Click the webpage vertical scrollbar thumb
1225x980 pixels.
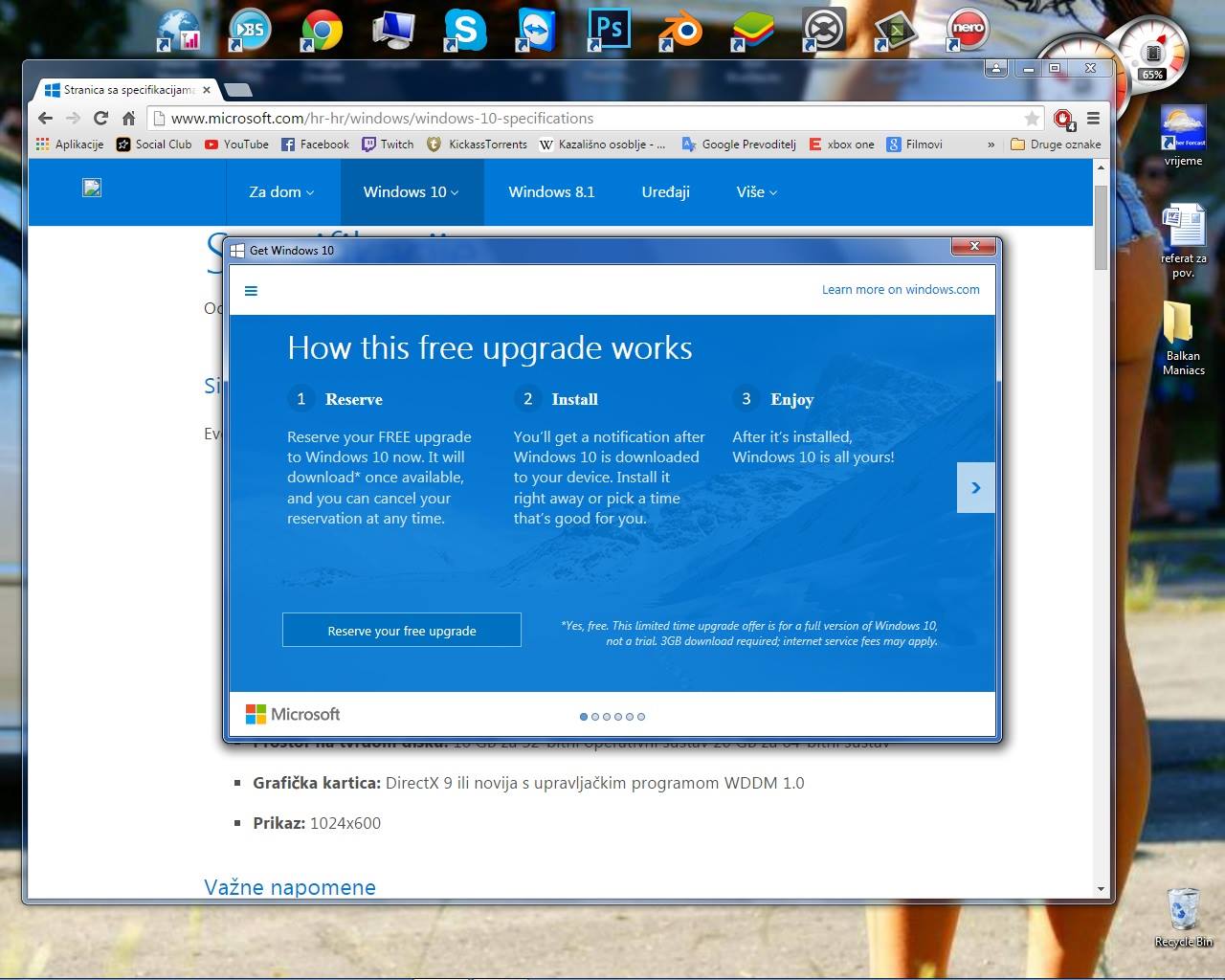pos(1101,228)
